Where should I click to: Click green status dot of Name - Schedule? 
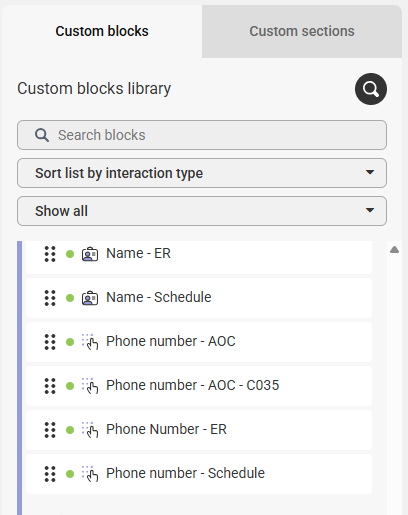click(70, 298)
